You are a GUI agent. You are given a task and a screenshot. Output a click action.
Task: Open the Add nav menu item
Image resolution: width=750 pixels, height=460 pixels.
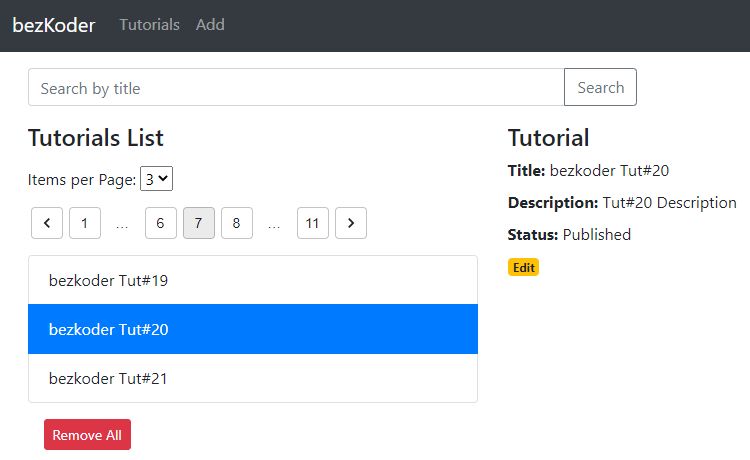[x=210, y=25]
